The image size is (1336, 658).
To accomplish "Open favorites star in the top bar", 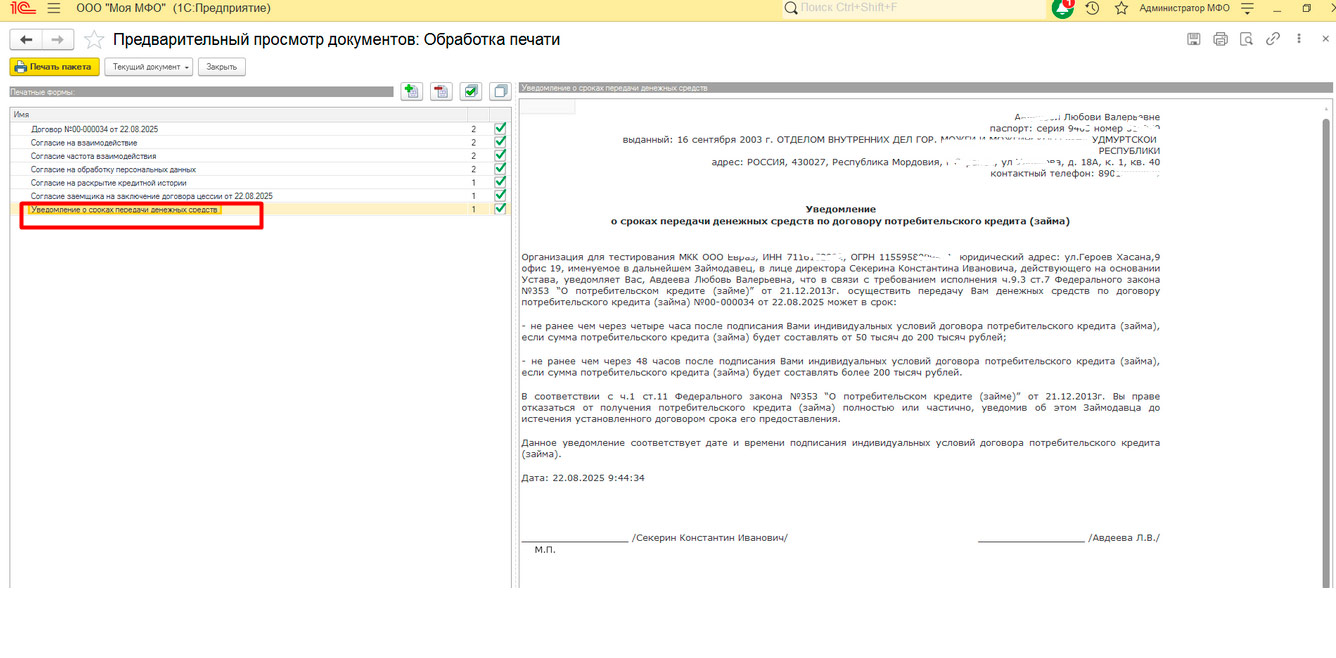I will (1121, 8).
